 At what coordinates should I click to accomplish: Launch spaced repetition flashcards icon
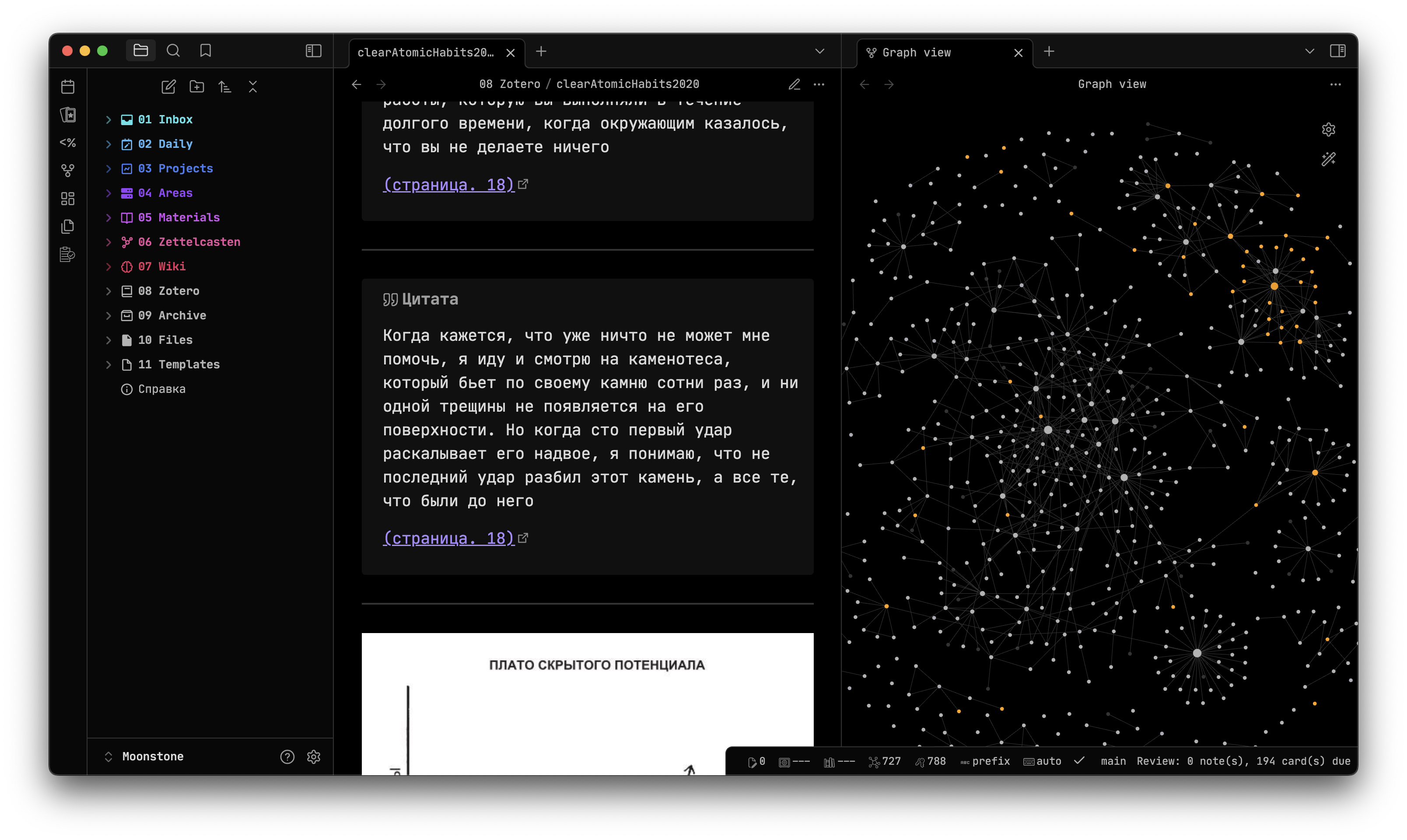pos(67,115)
